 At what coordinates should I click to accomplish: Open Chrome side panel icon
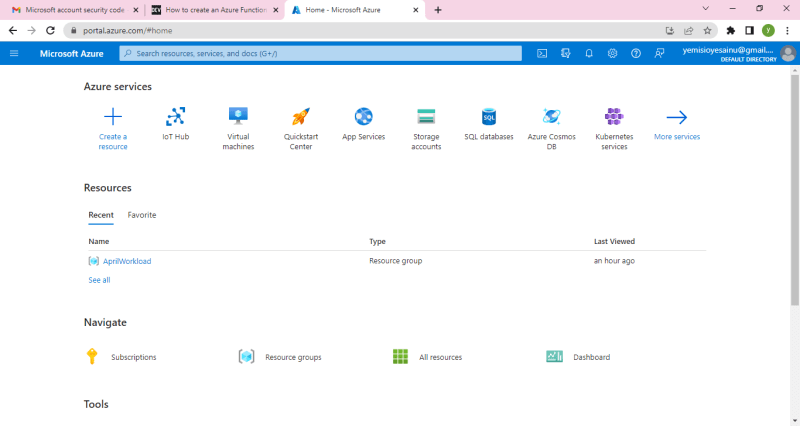(x=749, y=31)
